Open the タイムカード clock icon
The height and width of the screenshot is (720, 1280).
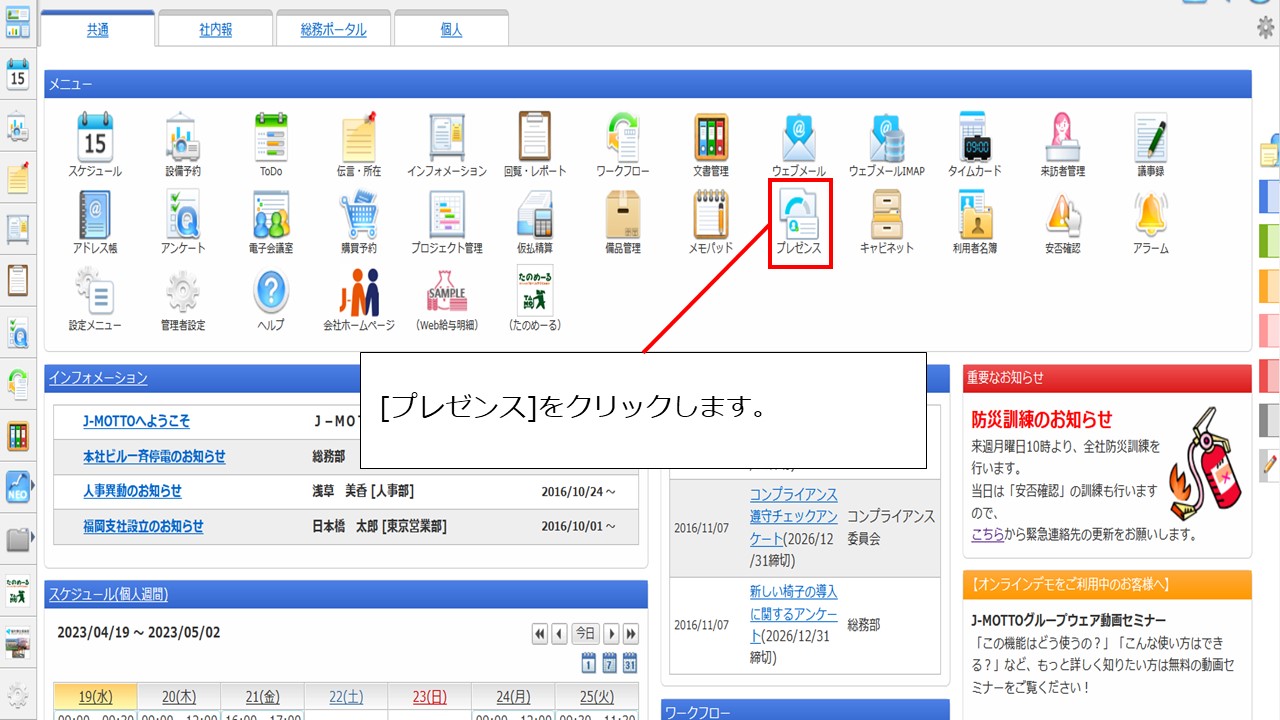(x=974, y=138)
